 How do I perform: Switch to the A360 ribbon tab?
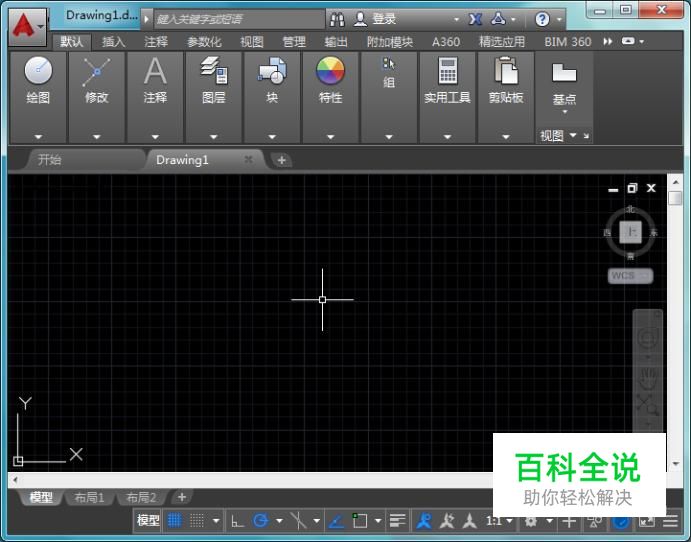[x=446, y=42]
